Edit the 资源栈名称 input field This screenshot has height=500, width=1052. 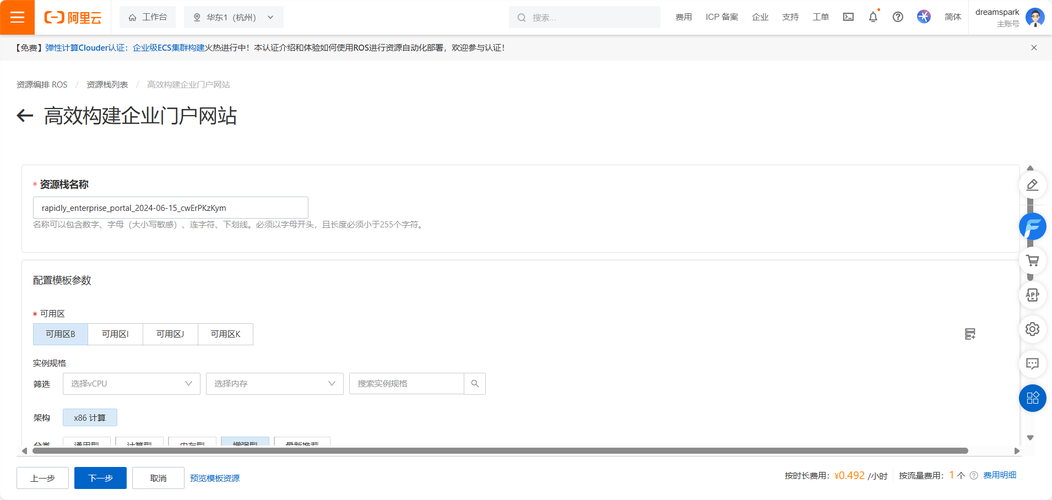pos(170,207)
